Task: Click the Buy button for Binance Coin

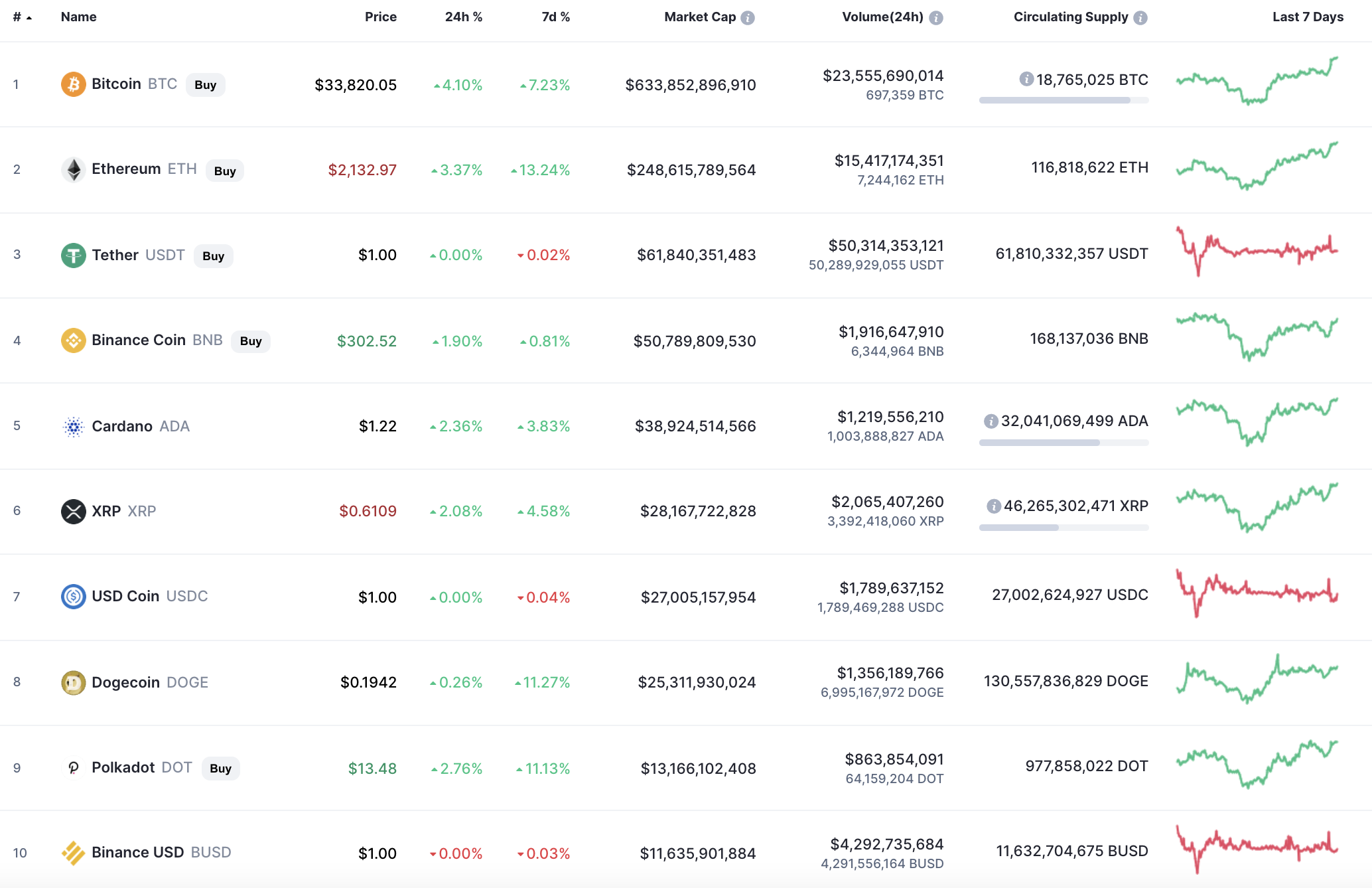Action: [x=251, y=341]
